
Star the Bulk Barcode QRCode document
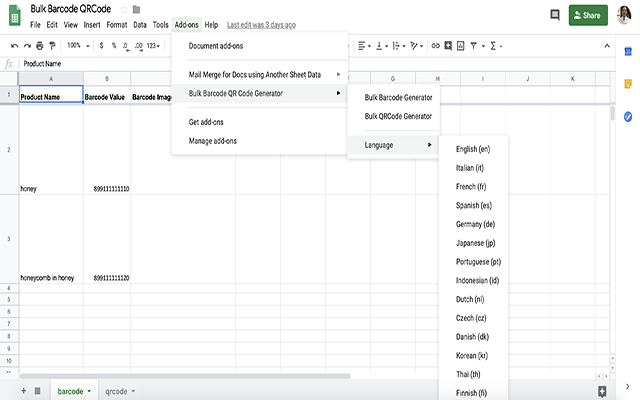pyautogui.click(x=124, y=9)
